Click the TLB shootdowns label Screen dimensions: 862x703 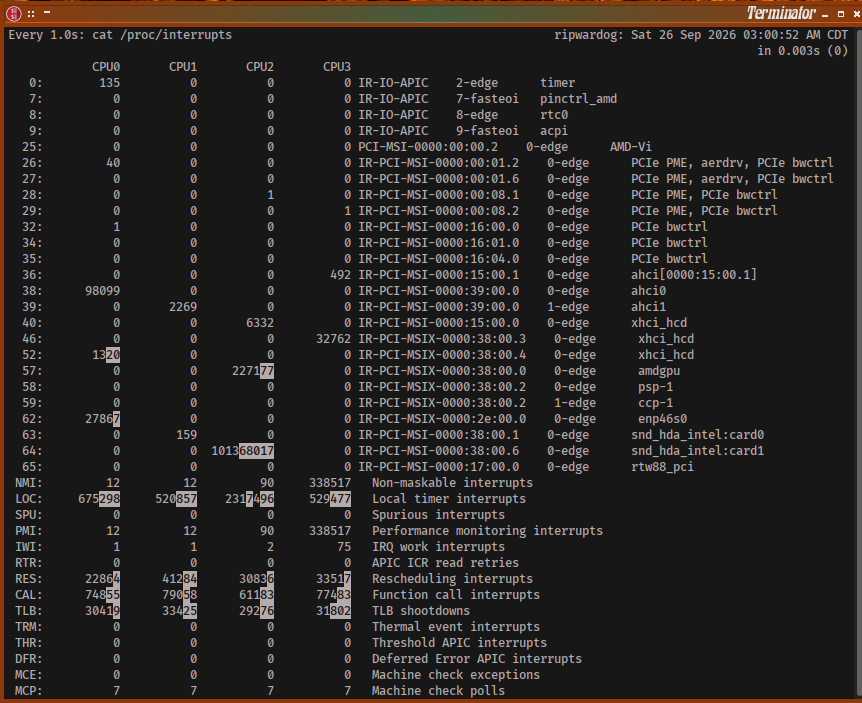click(x=421, y=611)
